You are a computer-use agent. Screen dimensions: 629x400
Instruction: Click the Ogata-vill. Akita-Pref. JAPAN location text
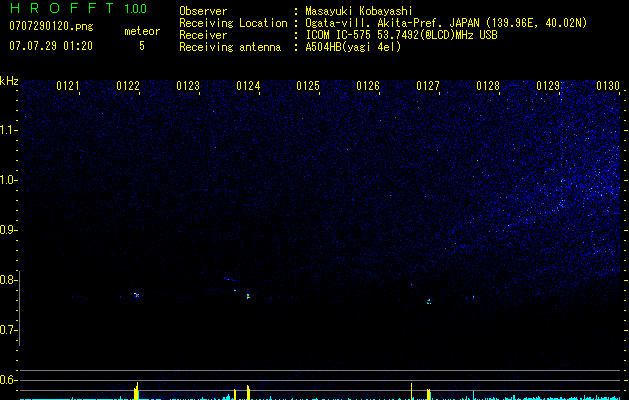(446, 23)
